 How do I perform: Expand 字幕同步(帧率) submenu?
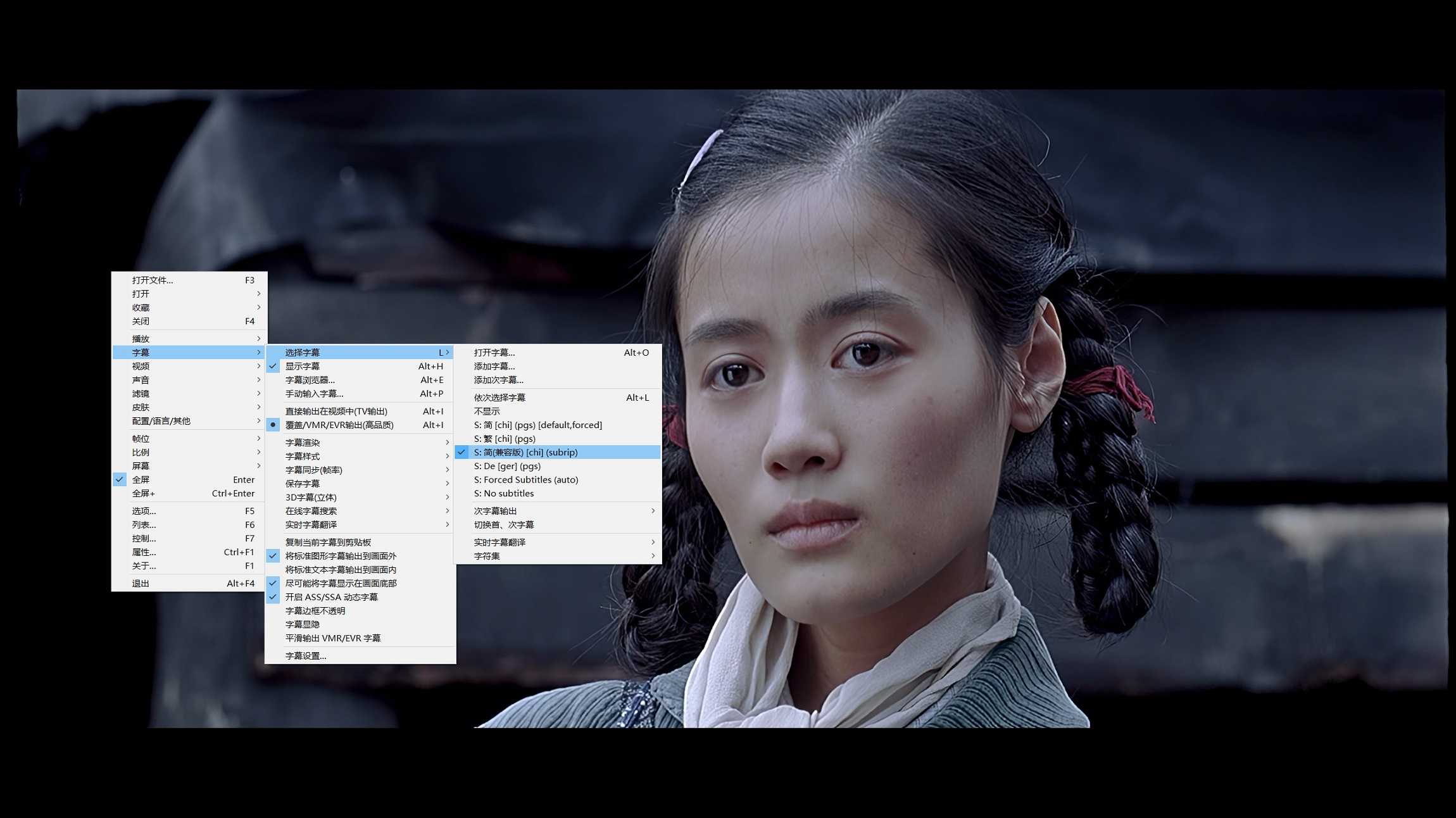point(360,470)
